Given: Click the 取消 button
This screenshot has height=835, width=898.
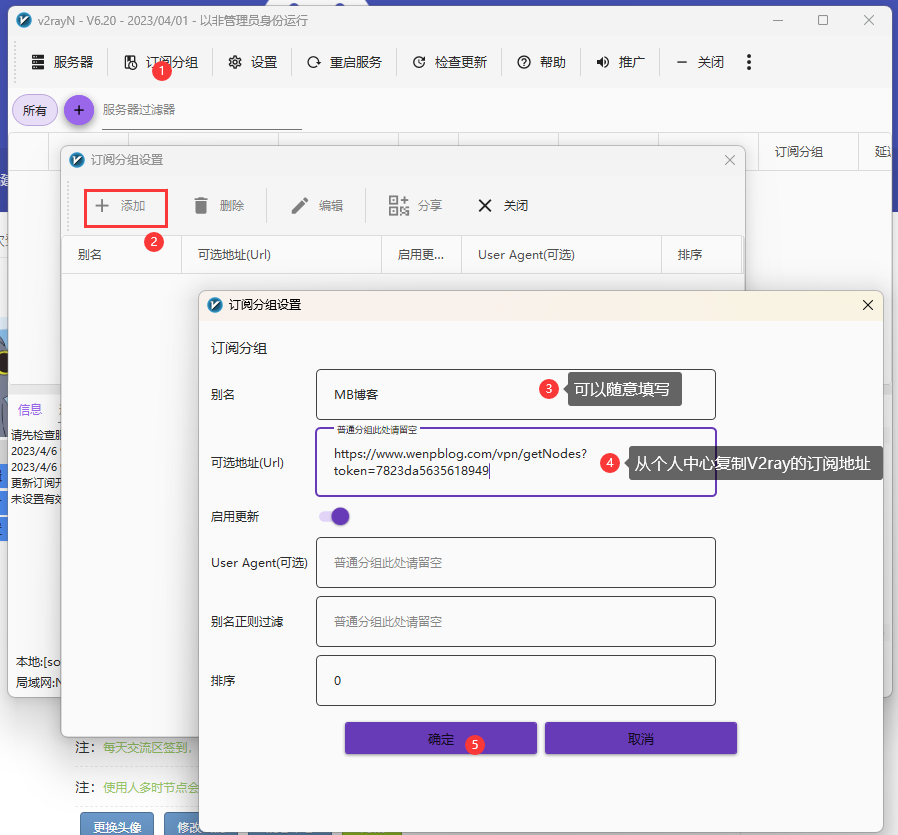Looking at the screenshot, I should tap(640, 738).
